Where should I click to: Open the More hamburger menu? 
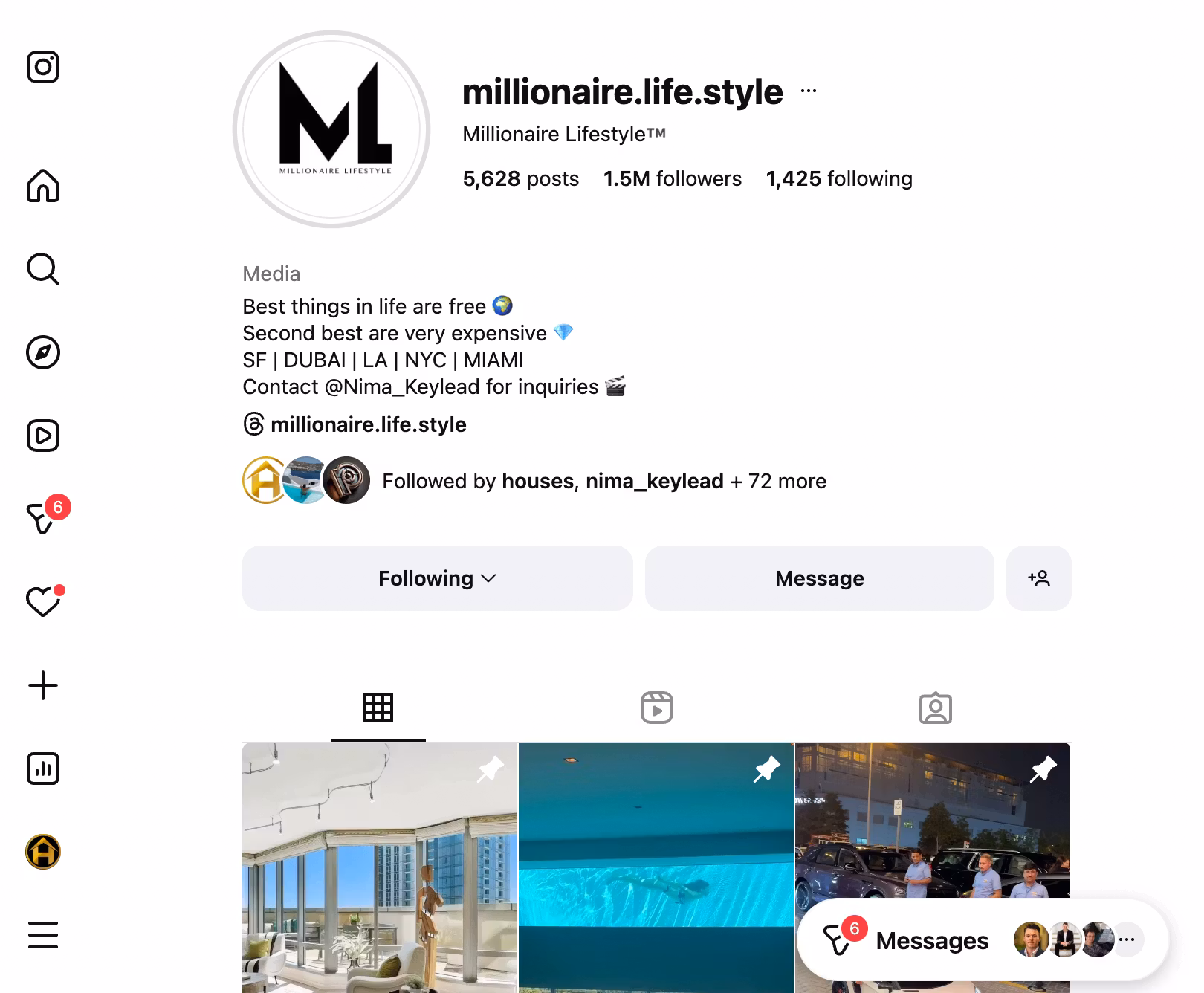(x=43, y=935)
